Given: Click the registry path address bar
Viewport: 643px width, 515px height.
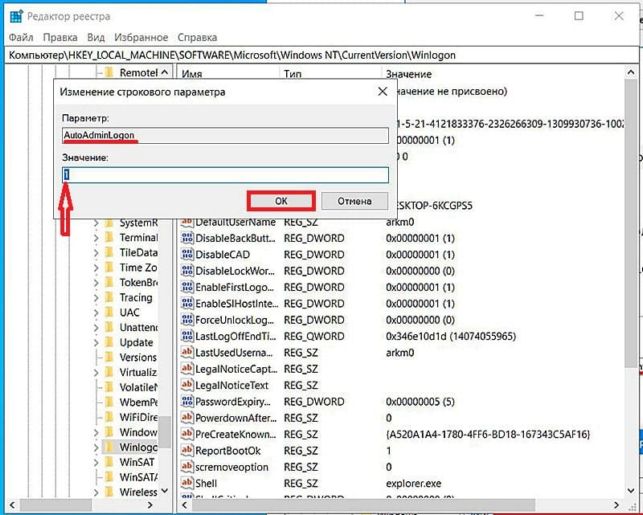Looking at the screenshot, I should click(x=322, y=55).
